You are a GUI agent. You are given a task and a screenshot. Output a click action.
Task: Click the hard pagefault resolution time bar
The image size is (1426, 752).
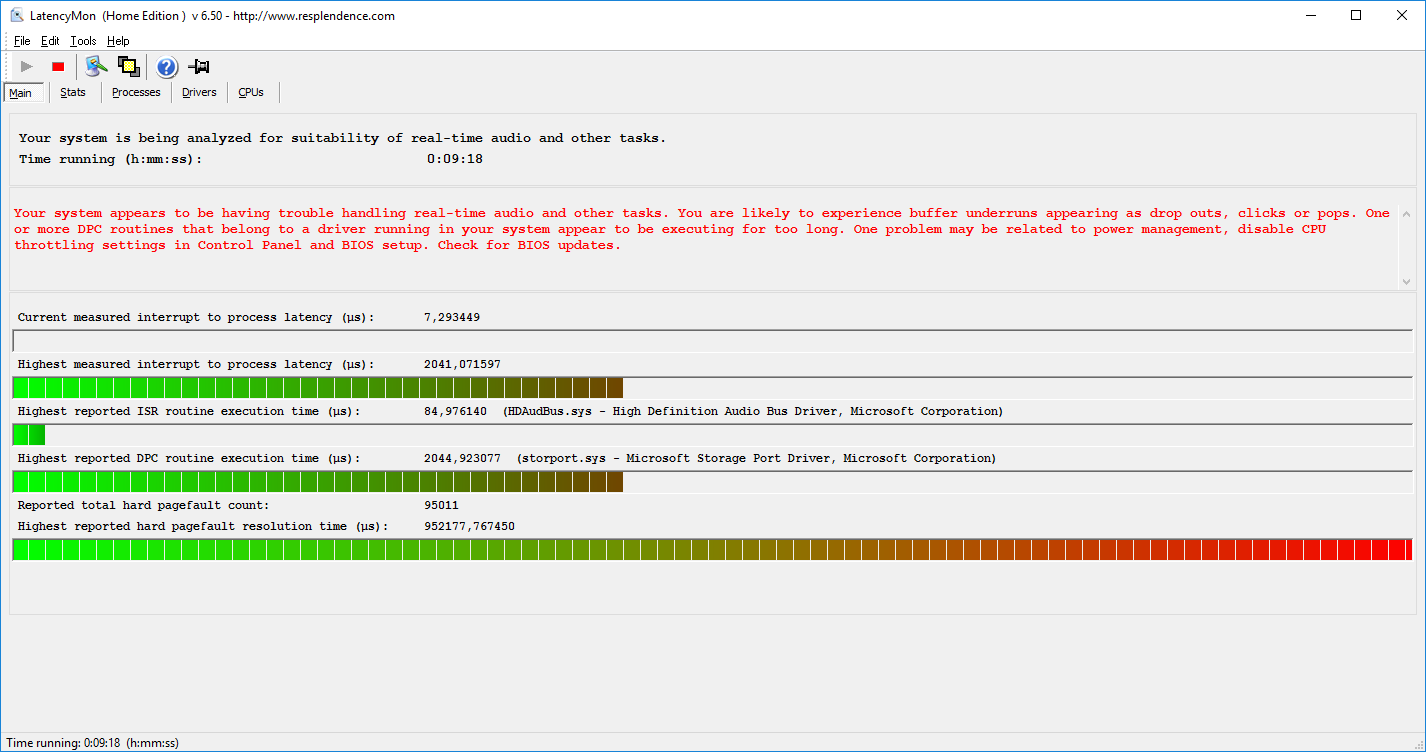pyautogui.click(x=712, y=549)
